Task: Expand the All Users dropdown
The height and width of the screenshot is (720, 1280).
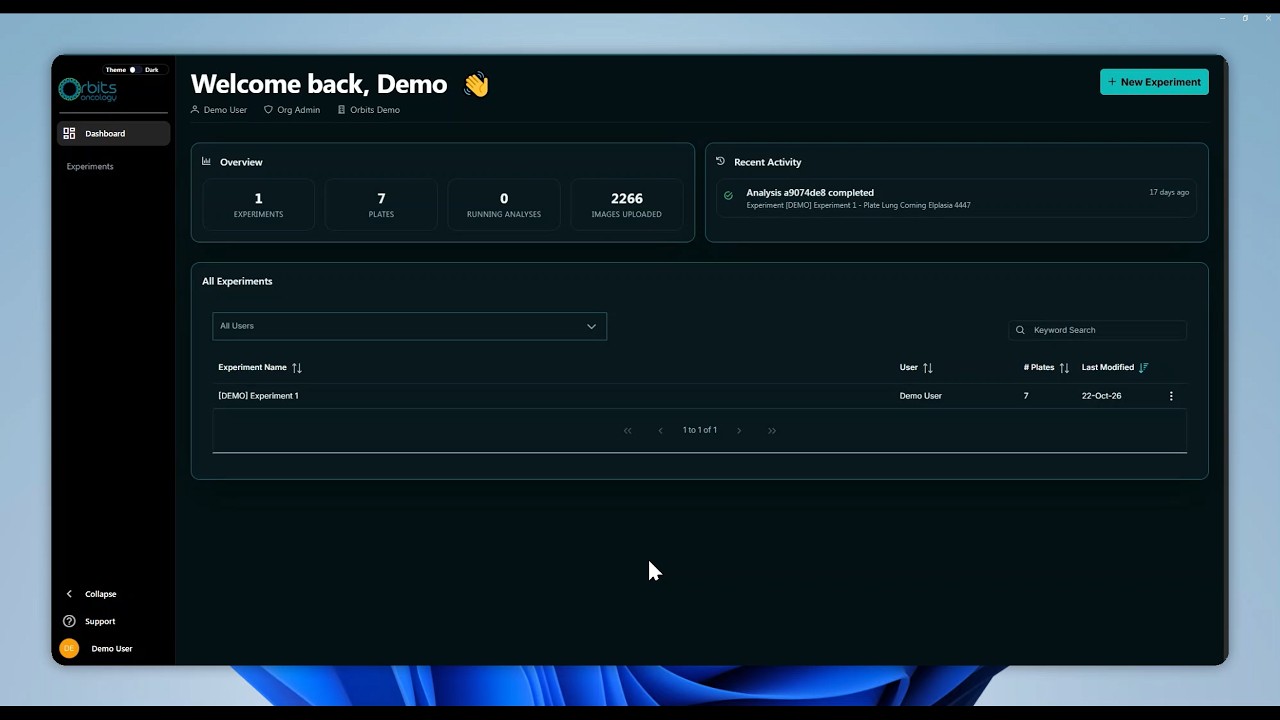Action: click(409, 326)
